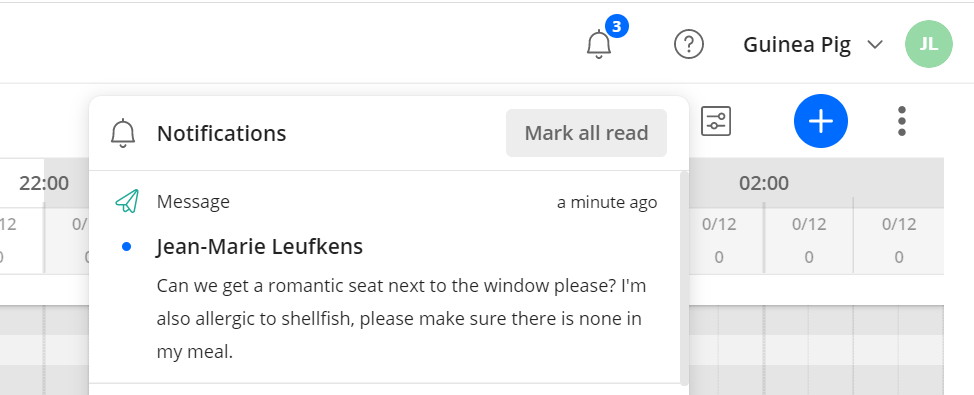Screen dimensions: 974x395
Task: Click the JL user avatar
Action: click(x=929, y=44)
